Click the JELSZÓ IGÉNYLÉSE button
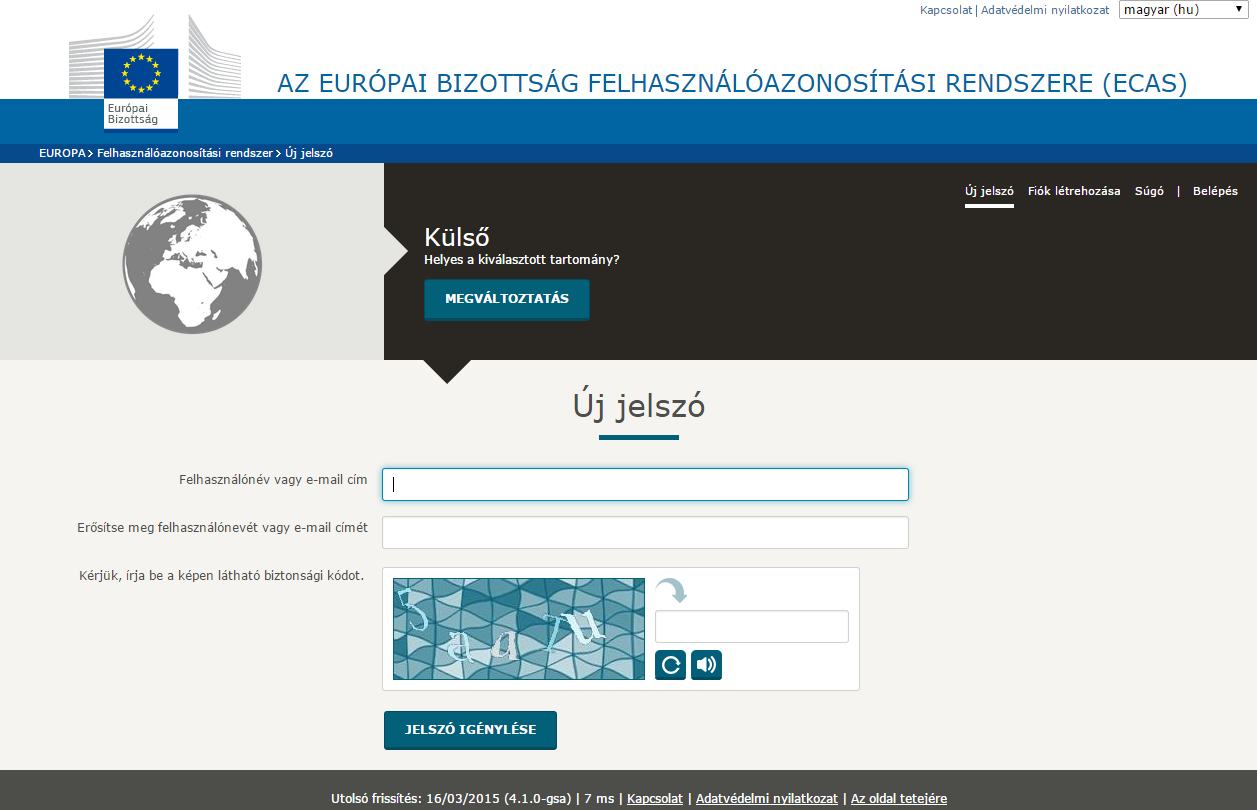Viewport: 1257px width, 810px height. coord(470,730)
